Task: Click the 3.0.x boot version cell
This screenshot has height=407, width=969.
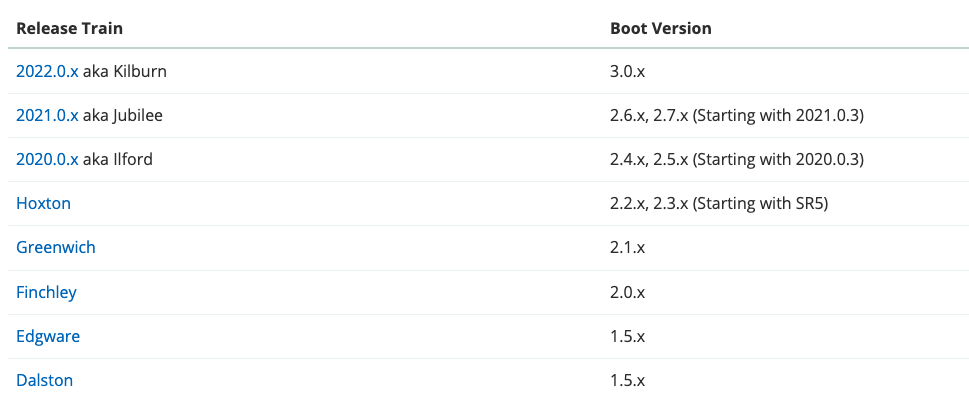Action: pyautogui.click(x=627, y=71)
